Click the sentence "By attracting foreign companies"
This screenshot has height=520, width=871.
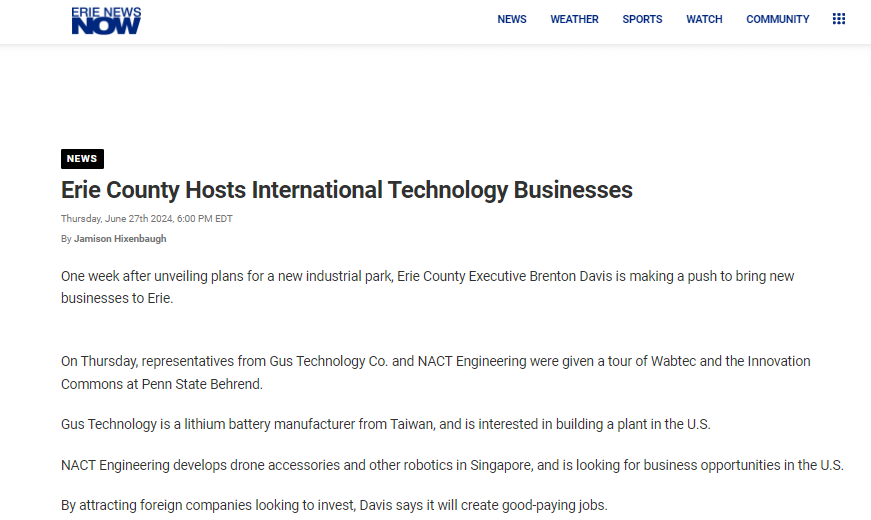point(334,506)
